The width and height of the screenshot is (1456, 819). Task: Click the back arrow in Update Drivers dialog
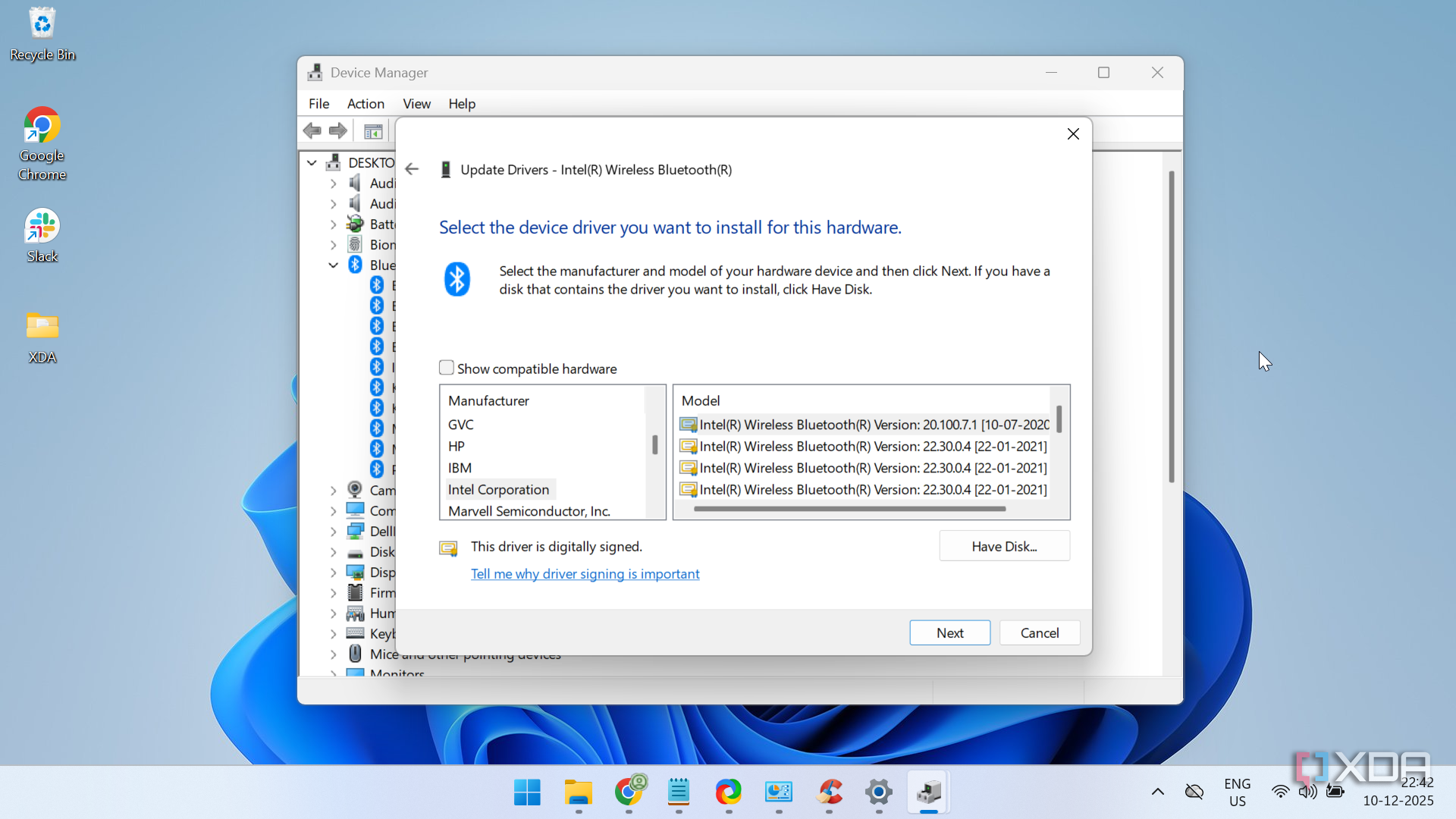coord(412,169)
